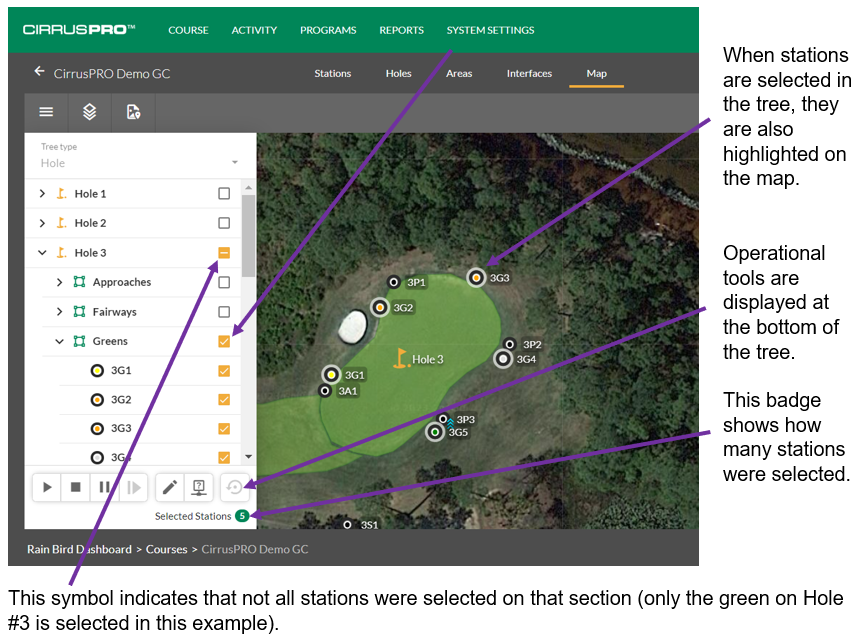Uncheck the Greens checkbox
The image size is (856, 640).
click(224, 341)
